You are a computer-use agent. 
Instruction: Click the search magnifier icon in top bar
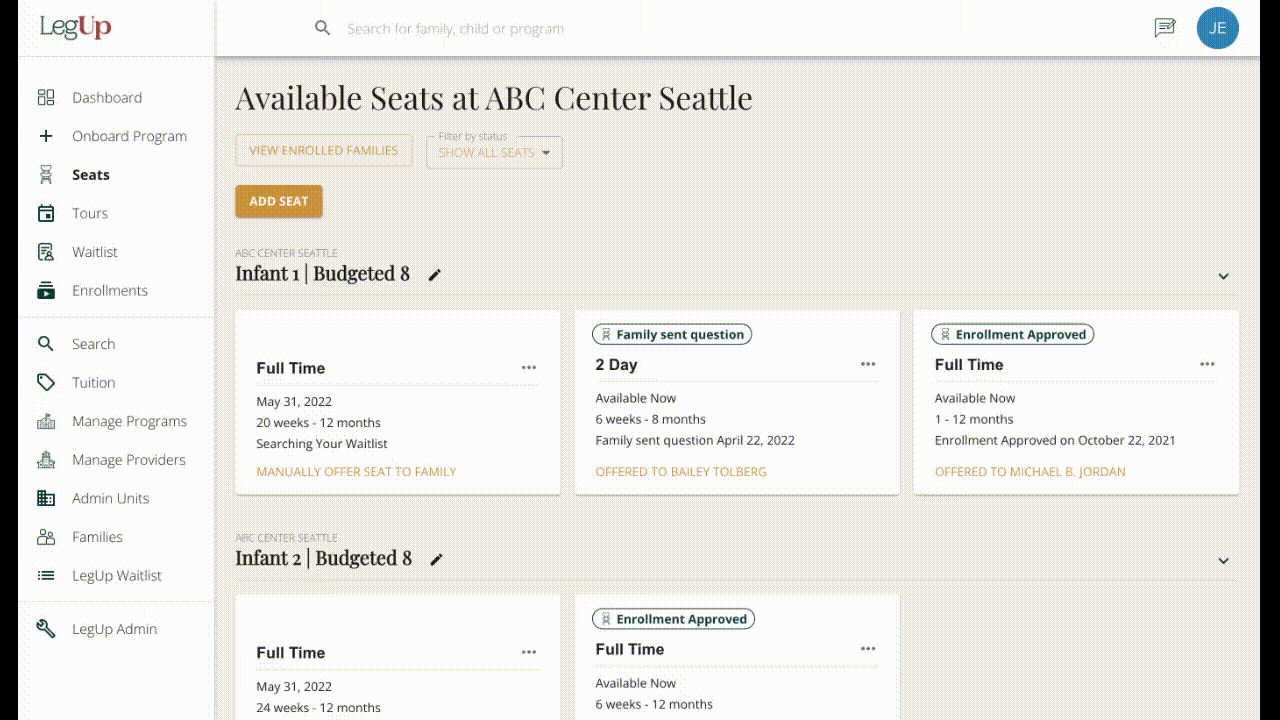point(322,28)
